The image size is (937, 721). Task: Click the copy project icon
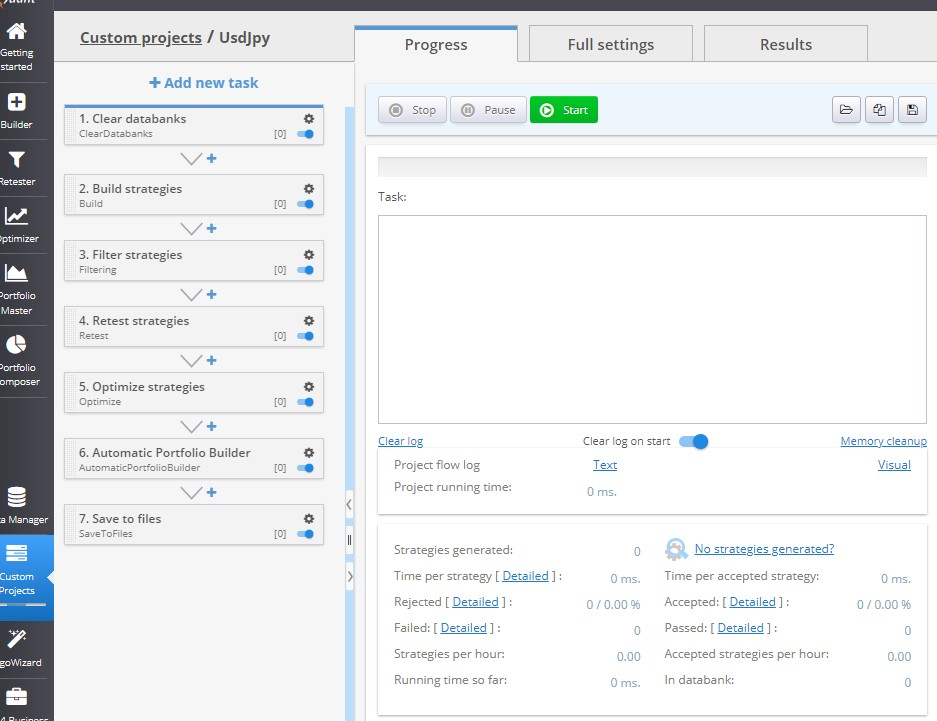click(879, 110)
